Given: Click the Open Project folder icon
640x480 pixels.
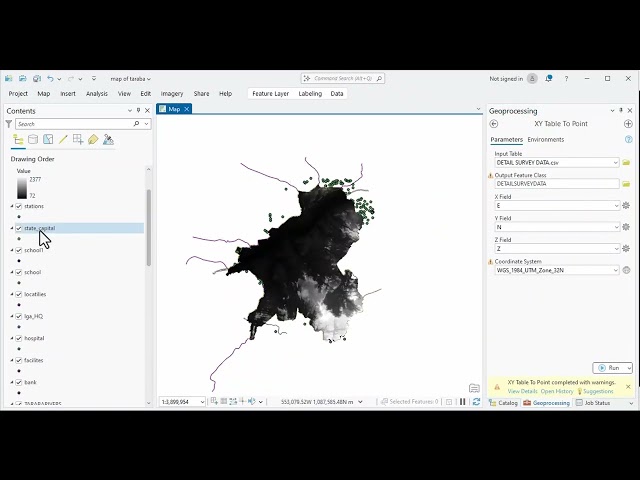Looking at the screenshot, I should (x=22, y=78).
